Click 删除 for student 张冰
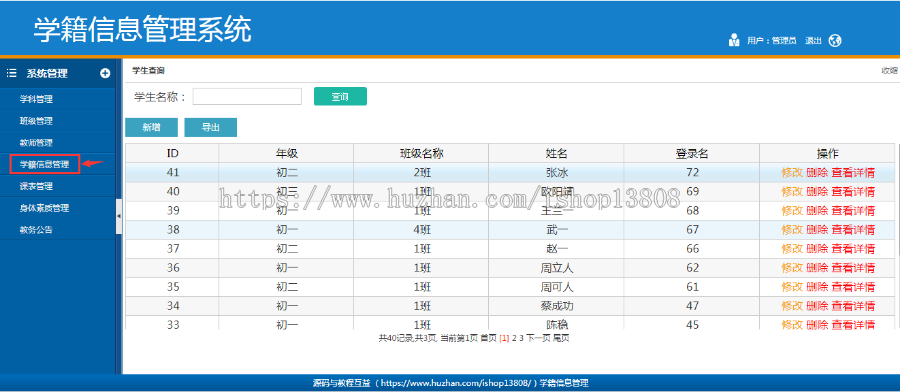This screenshot has width=900, height=392. pos(817,172)
